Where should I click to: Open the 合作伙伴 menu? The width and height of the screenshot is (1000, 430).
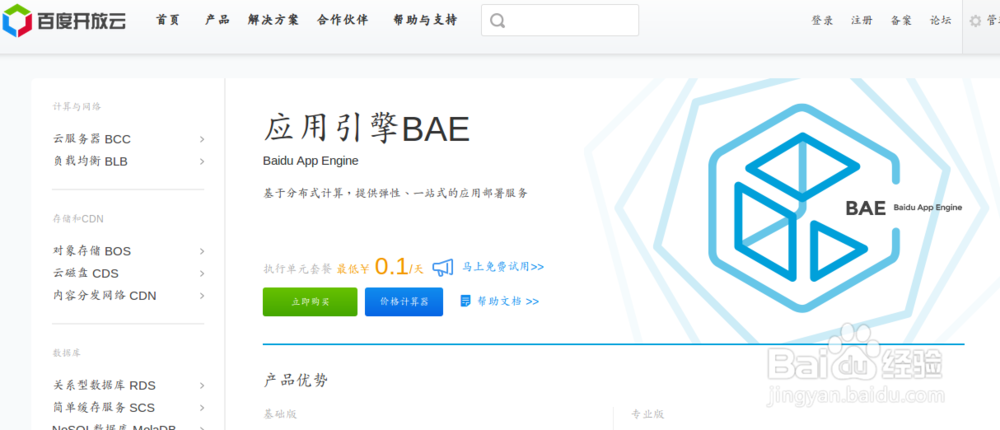pos(342,20)
